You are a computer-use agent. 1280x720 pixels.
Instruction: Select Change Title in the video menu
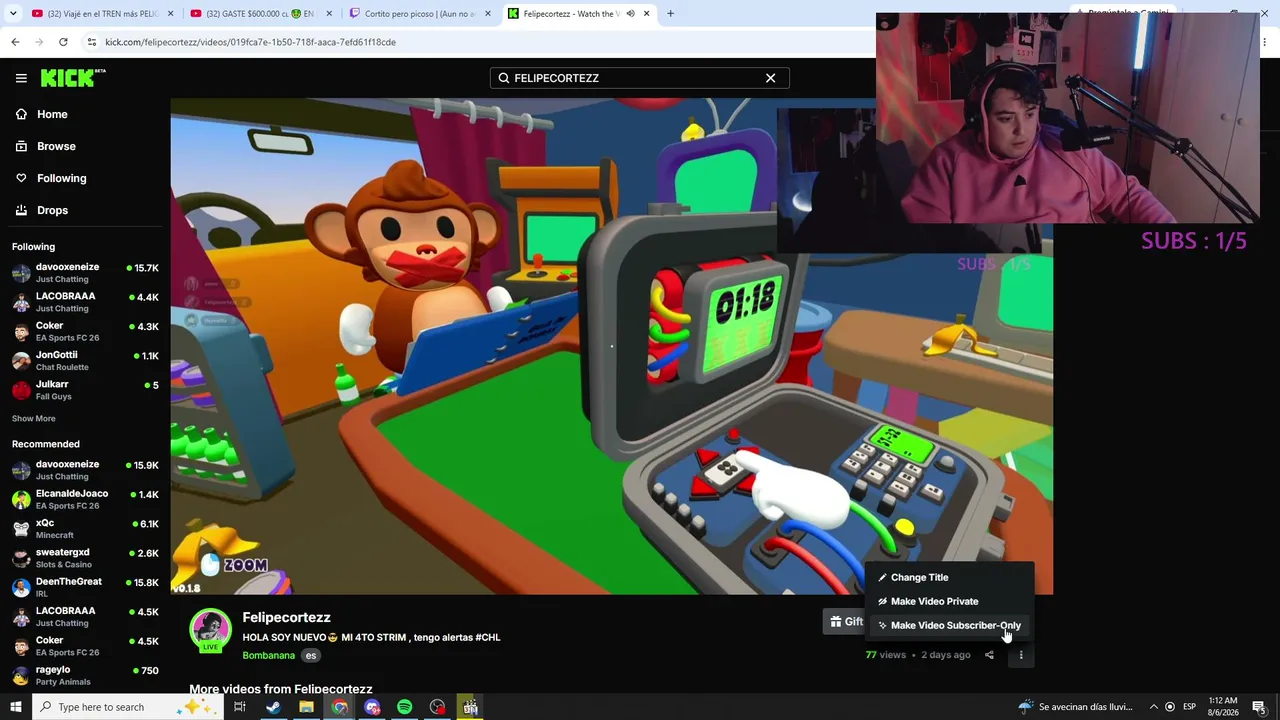tap(950, 577)
